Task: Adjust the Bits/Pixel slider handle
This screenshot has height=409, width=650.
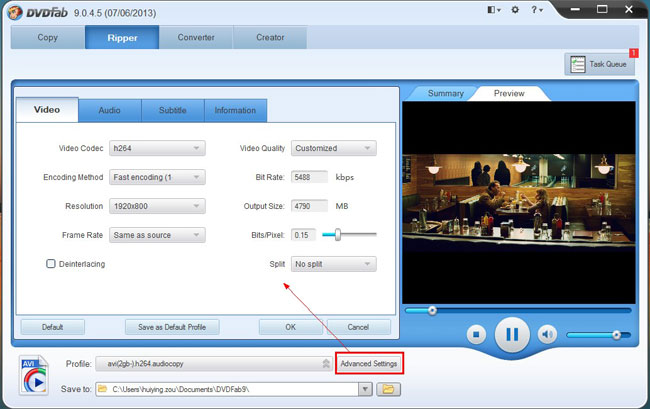Action: tap(338, 235)
